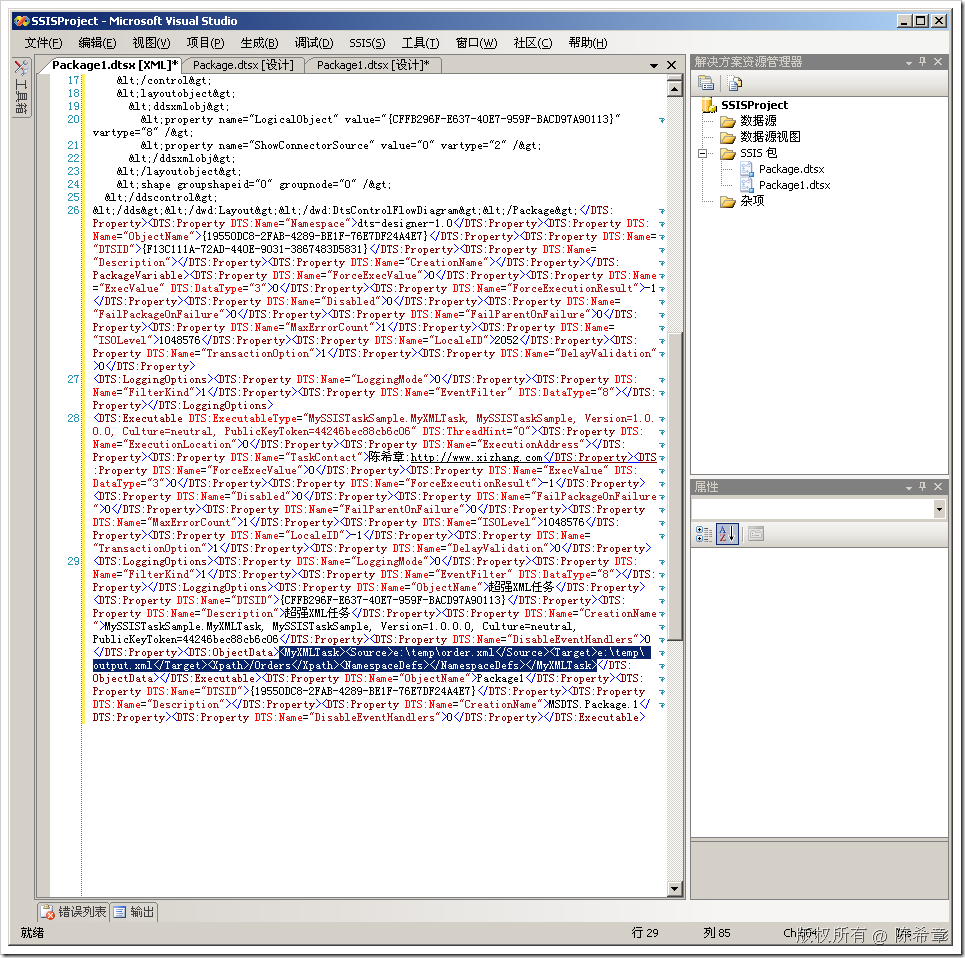Click the ShowConnectorSource property line text
This screenshot has height=958, width=965.
[341, 145]
